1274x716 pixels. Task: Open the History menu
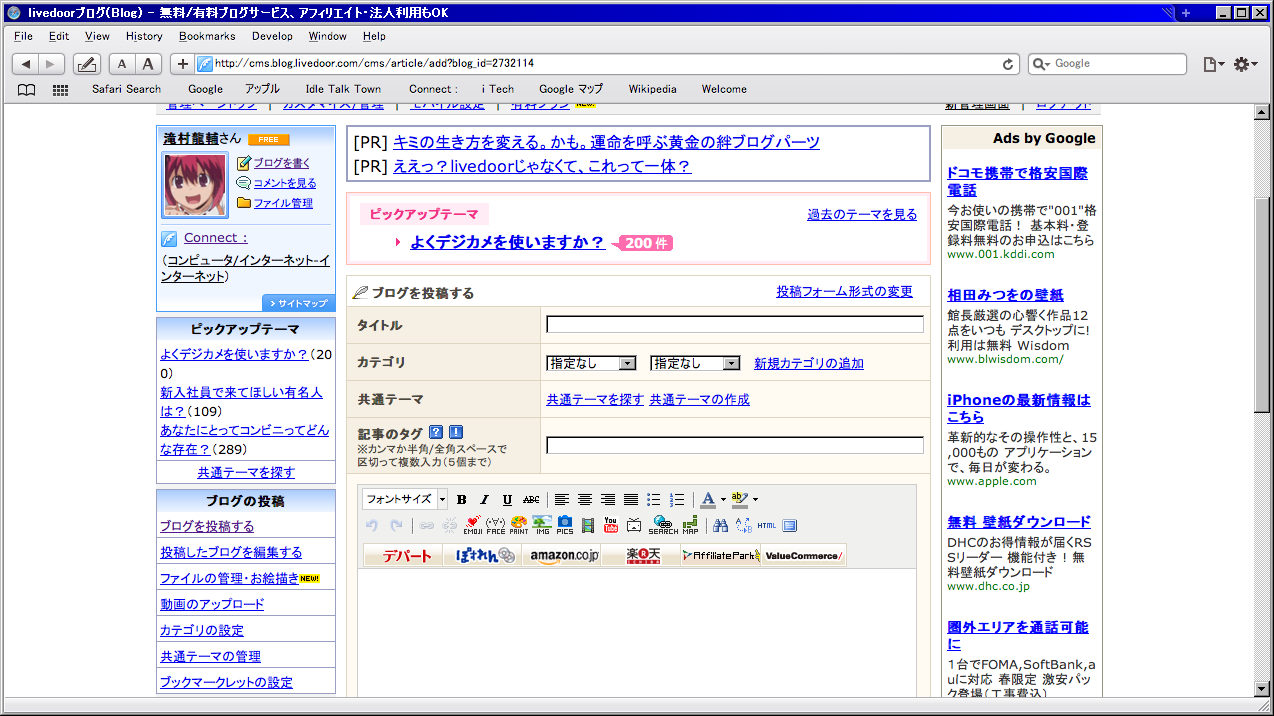pyautogui.click(x=144, y=36)
